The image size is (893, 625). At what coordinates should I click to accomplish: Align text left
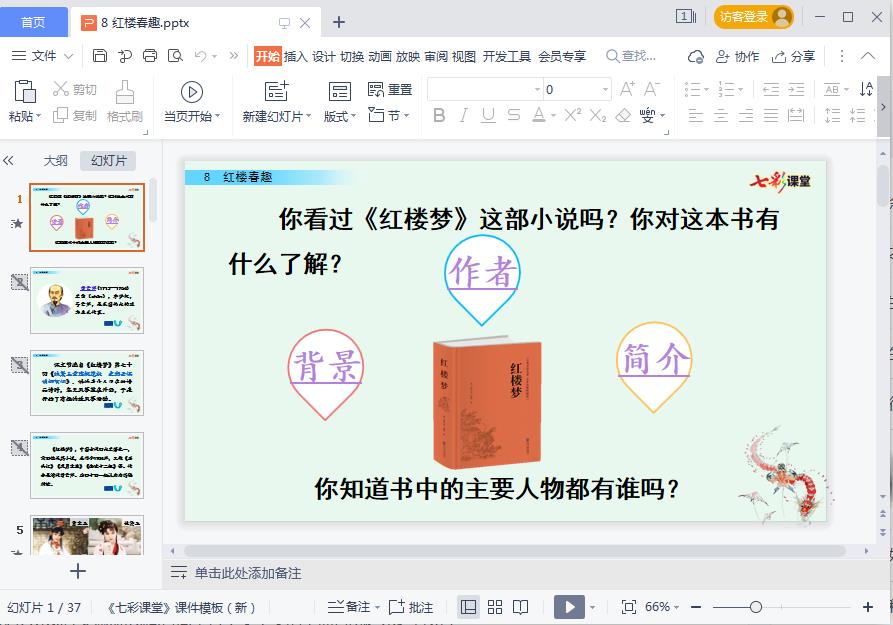point(695,116)
